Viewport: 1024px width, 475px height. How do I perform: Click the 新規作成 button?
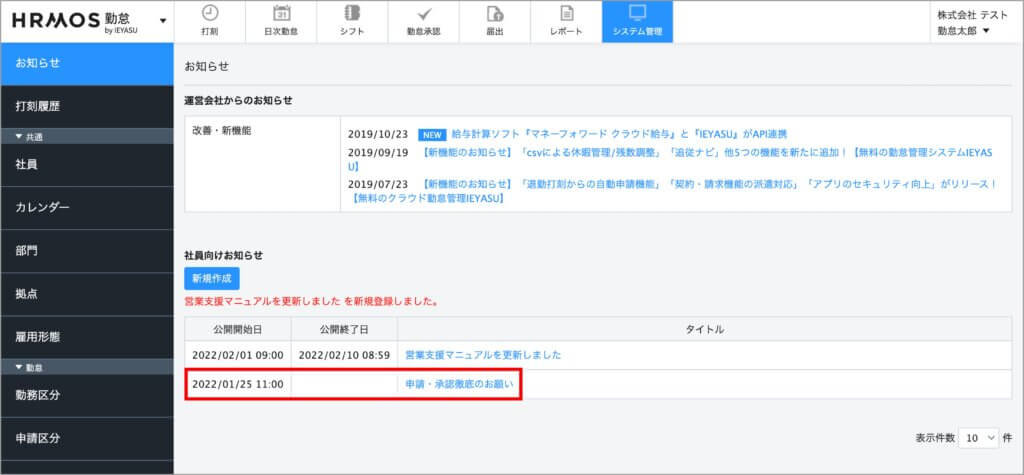pos(212,279)
